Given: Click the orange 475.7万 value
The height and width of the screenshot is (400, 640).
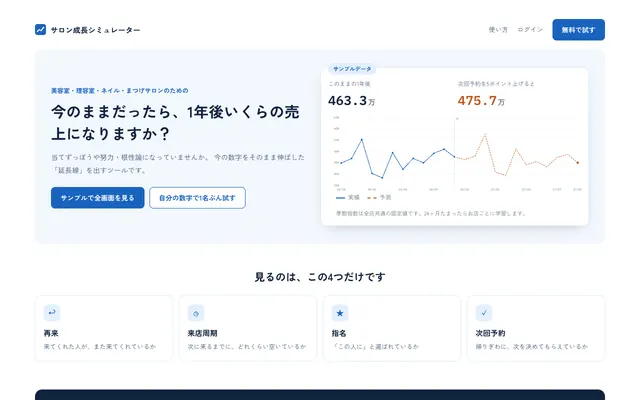Looking at the screenshot, I should coord(481,100).
